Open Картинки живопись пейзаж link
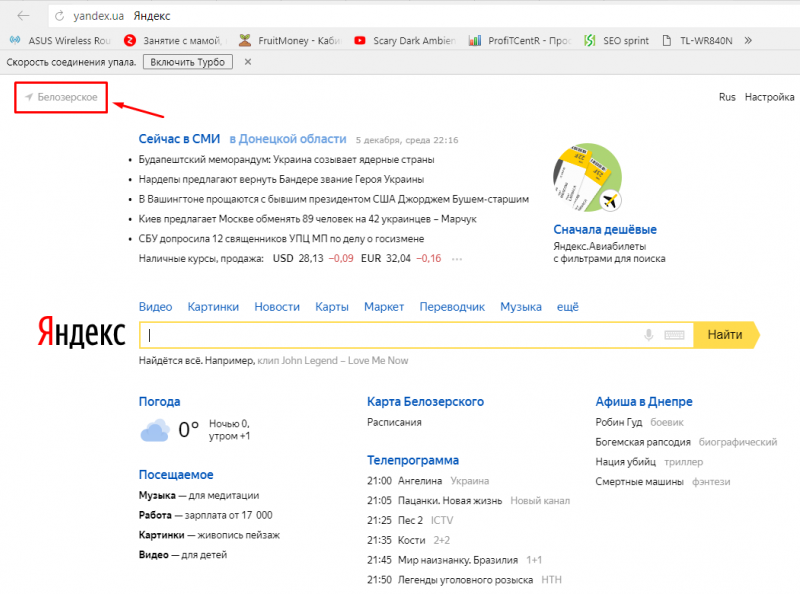Image resolution: width=800 pixels, height=594 pixels. (209, 535)
